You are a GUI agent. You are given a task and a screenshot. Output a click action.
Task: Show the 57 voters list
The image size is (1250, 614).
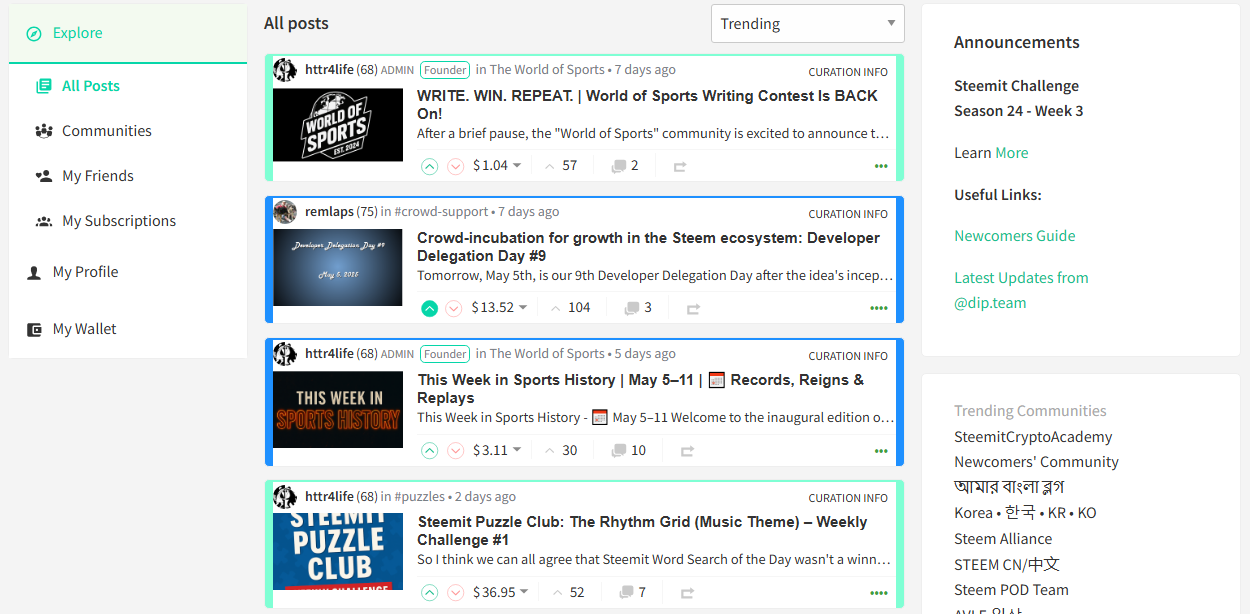[561, 165]
